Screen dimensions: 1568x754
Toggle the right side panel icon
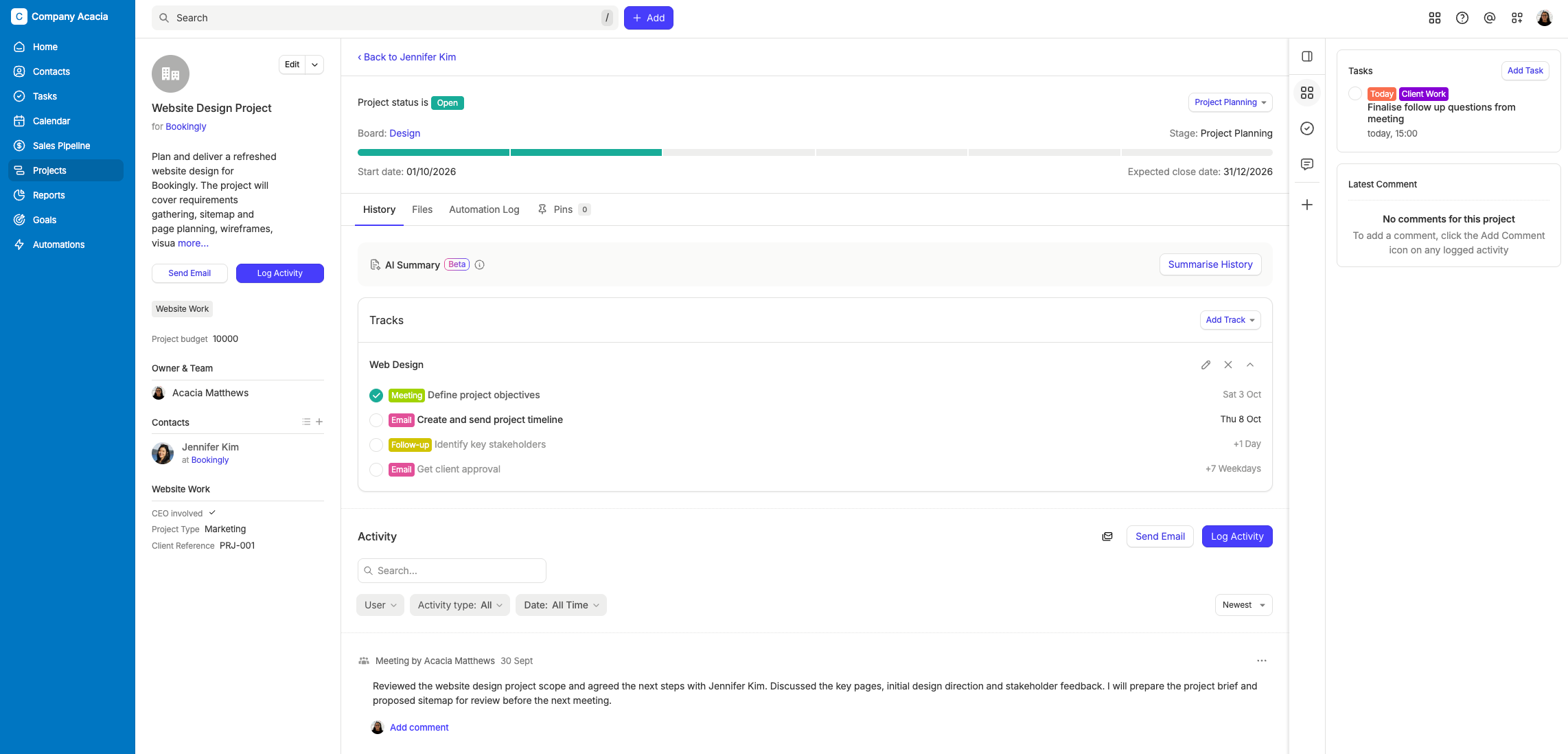click(1307, 56)
